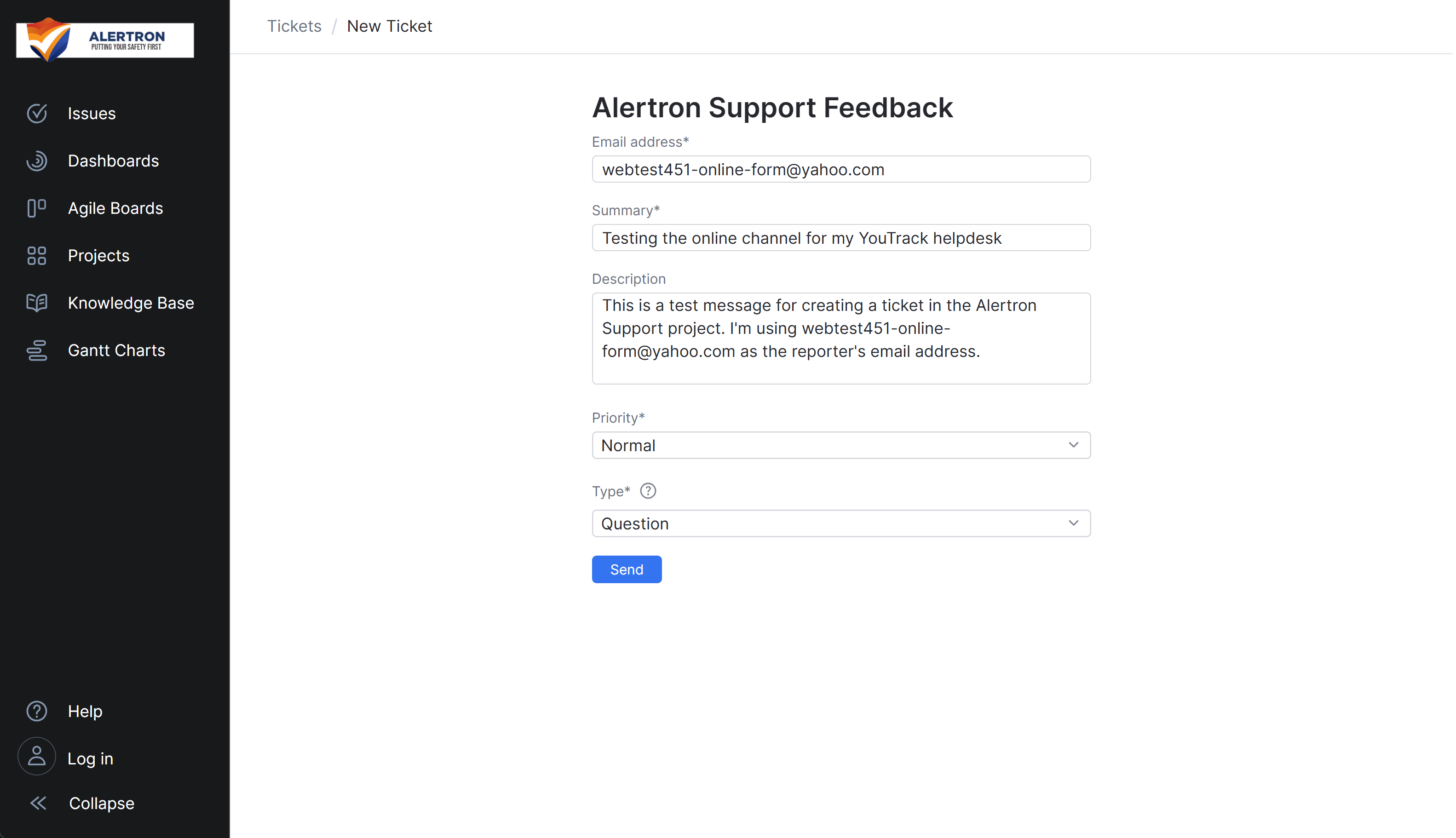Click the Alertron logo
Viewport: 1456px width, 838px height.
pos(104,39)
